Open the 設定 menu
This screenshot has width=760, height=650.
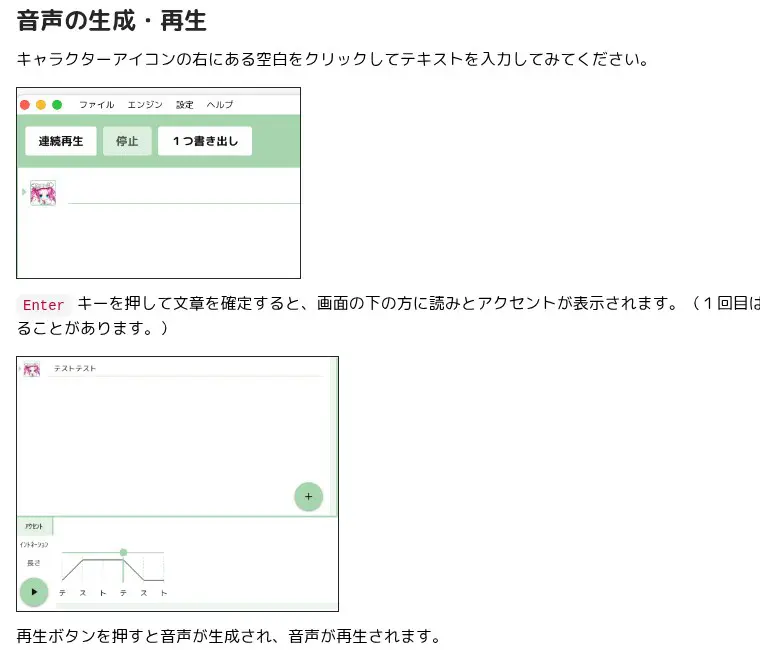click(x=185, y=105)
